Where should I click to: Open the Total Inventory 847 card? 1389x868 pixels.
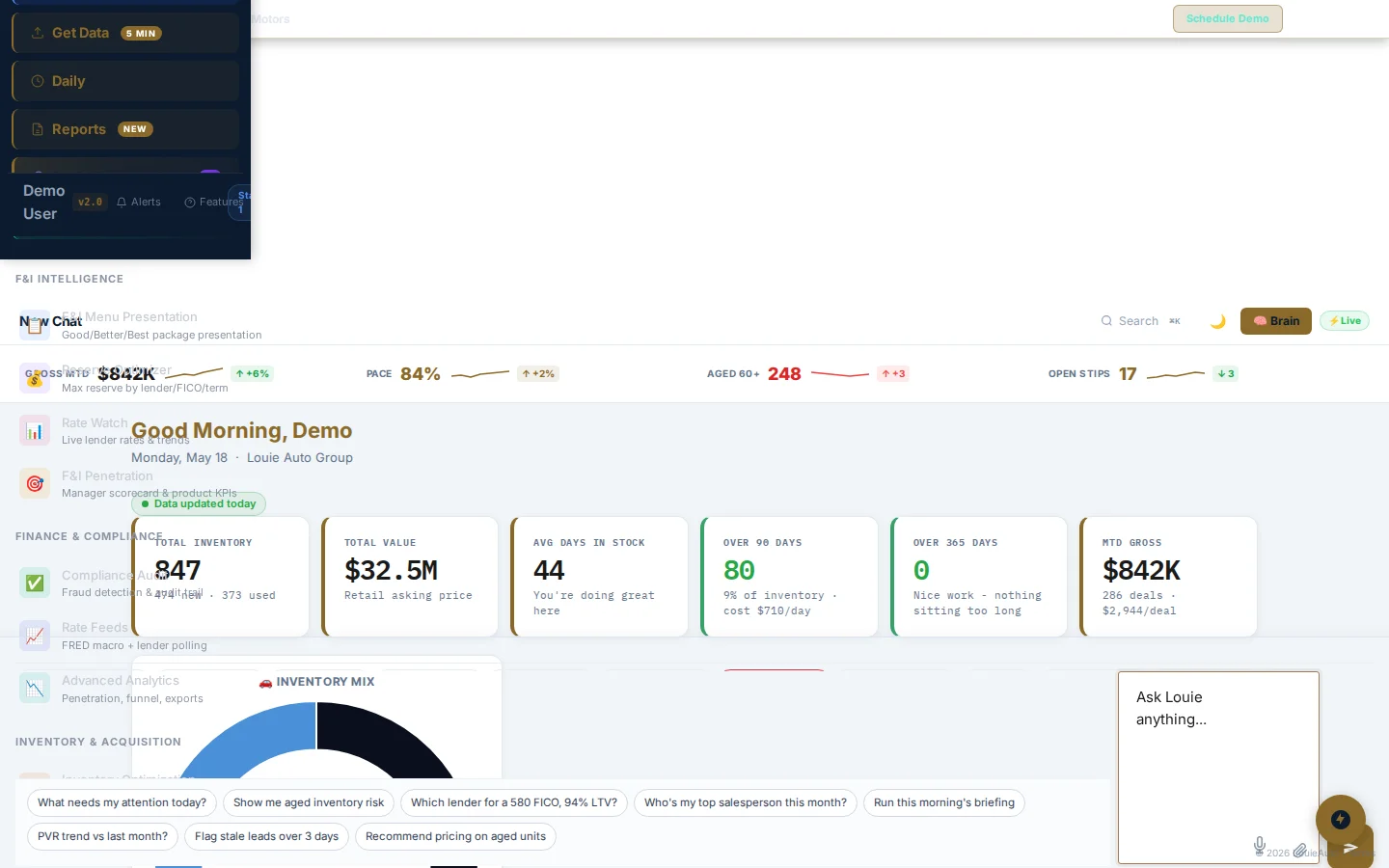(x=220, y=577)
